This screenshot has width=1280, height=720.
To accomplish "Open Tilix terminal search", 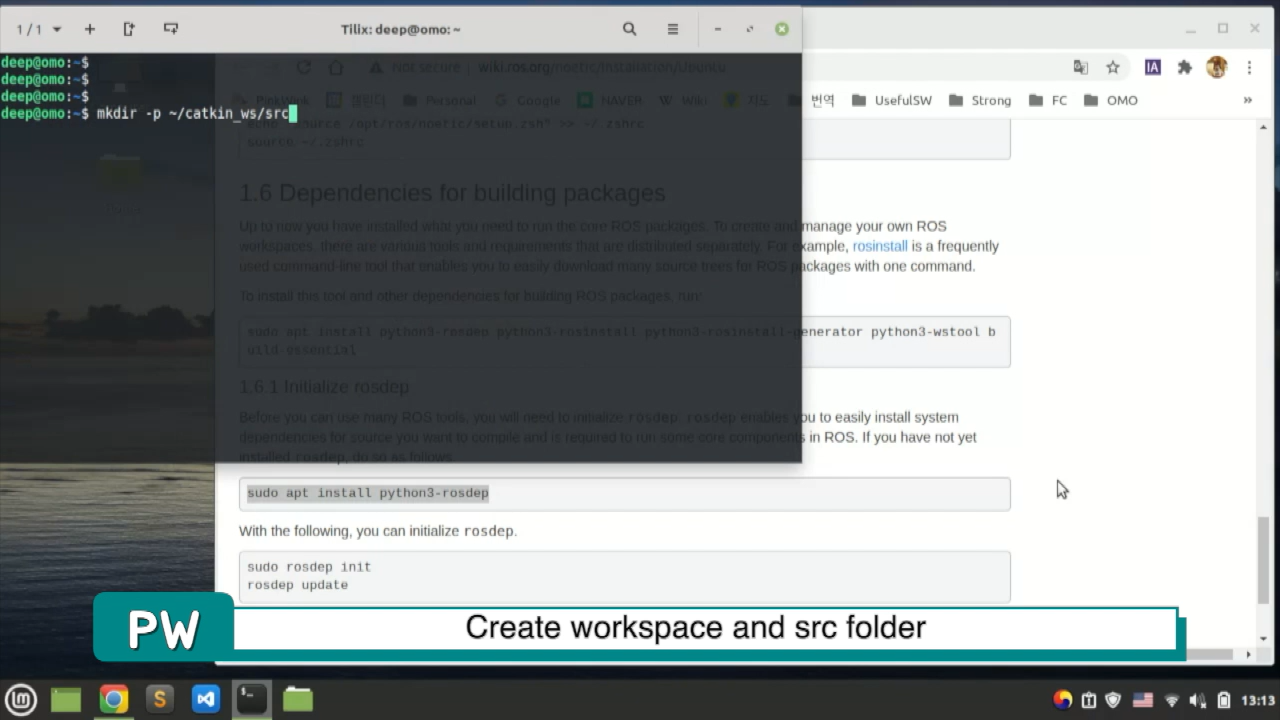I will [x=629, y=29].
